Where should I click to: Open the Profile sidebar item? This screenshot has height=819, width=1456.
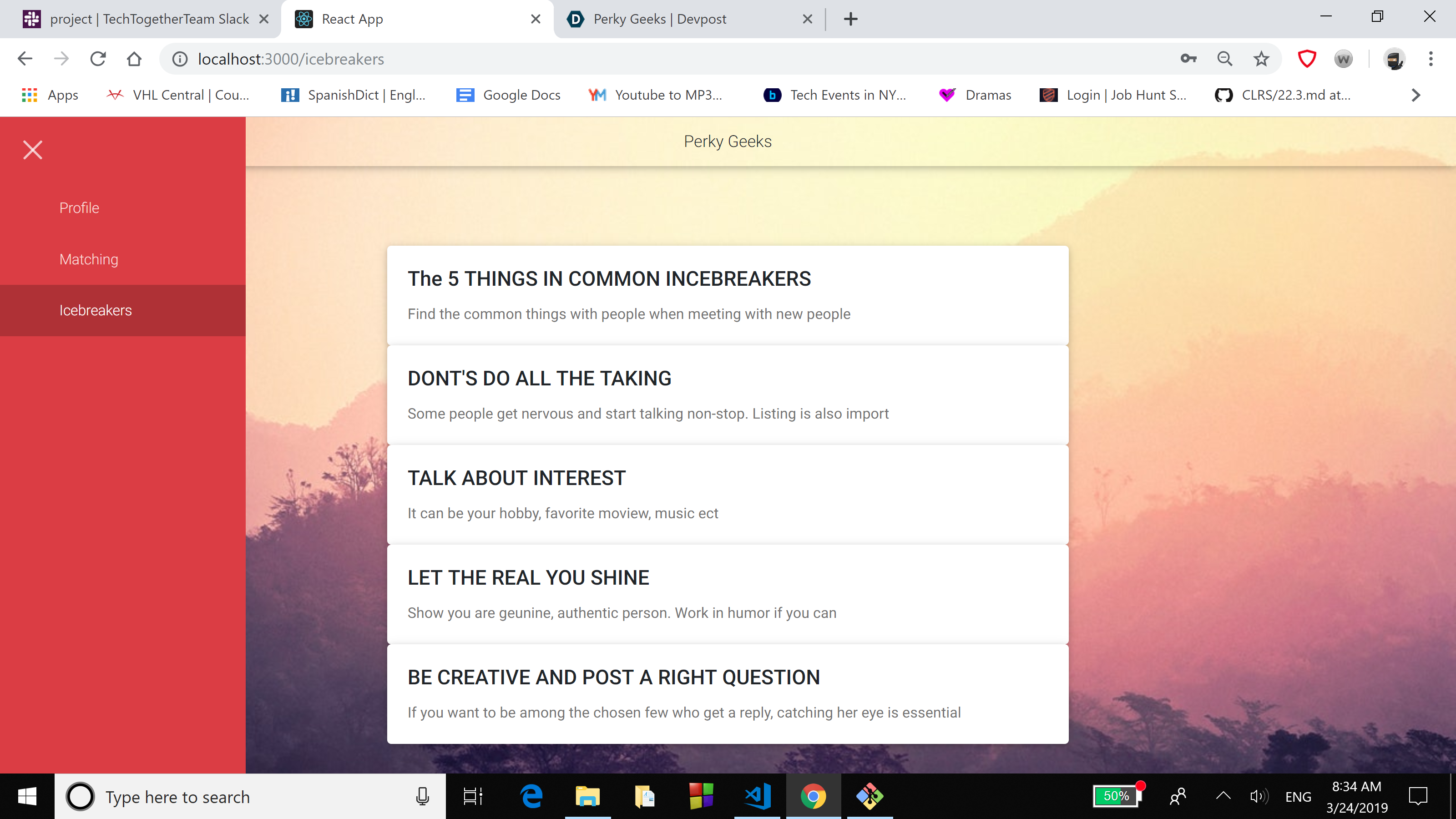pyautogui.click(x=79, y=207)
